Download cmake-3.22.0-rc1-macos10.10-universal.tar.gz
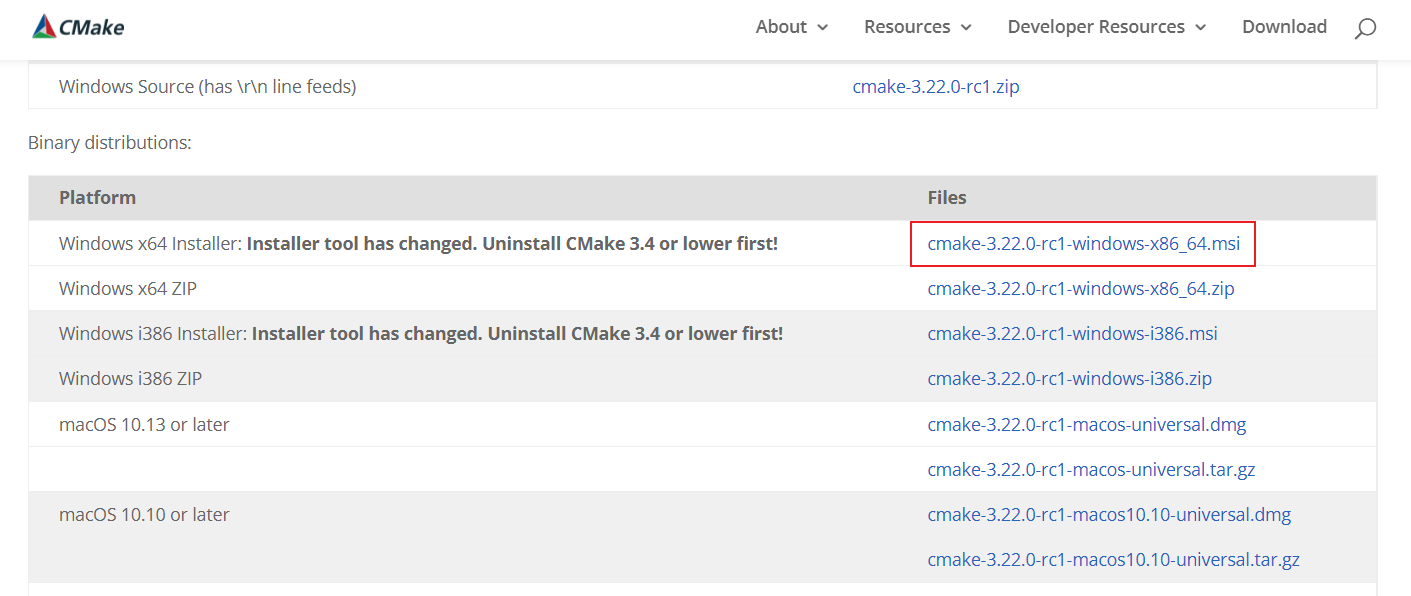Image resolution: width=1411 pixels, height=596 pixels. [1113, 560]
